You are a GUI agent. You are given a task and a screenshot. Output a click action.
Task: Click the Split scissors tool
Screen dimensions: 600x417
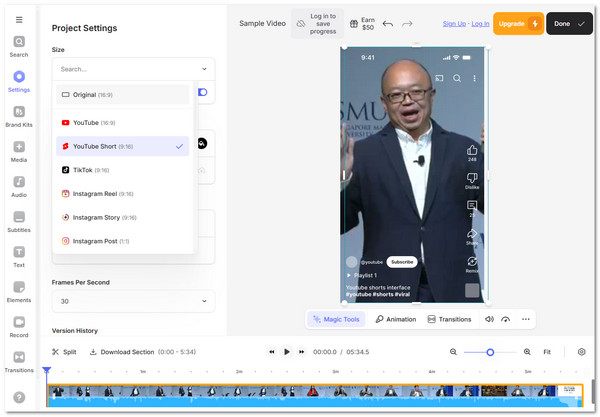[64, 352]
